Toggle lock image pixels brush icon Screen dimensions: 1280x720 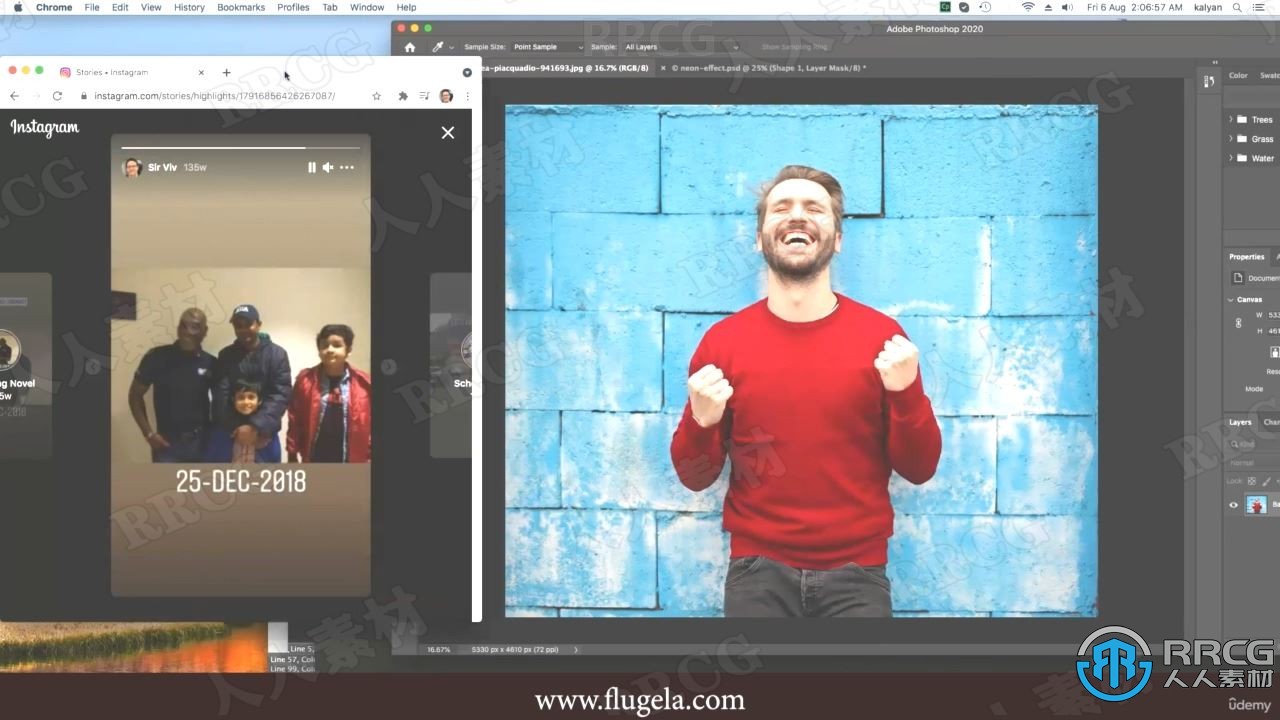tap(1265, 481)
